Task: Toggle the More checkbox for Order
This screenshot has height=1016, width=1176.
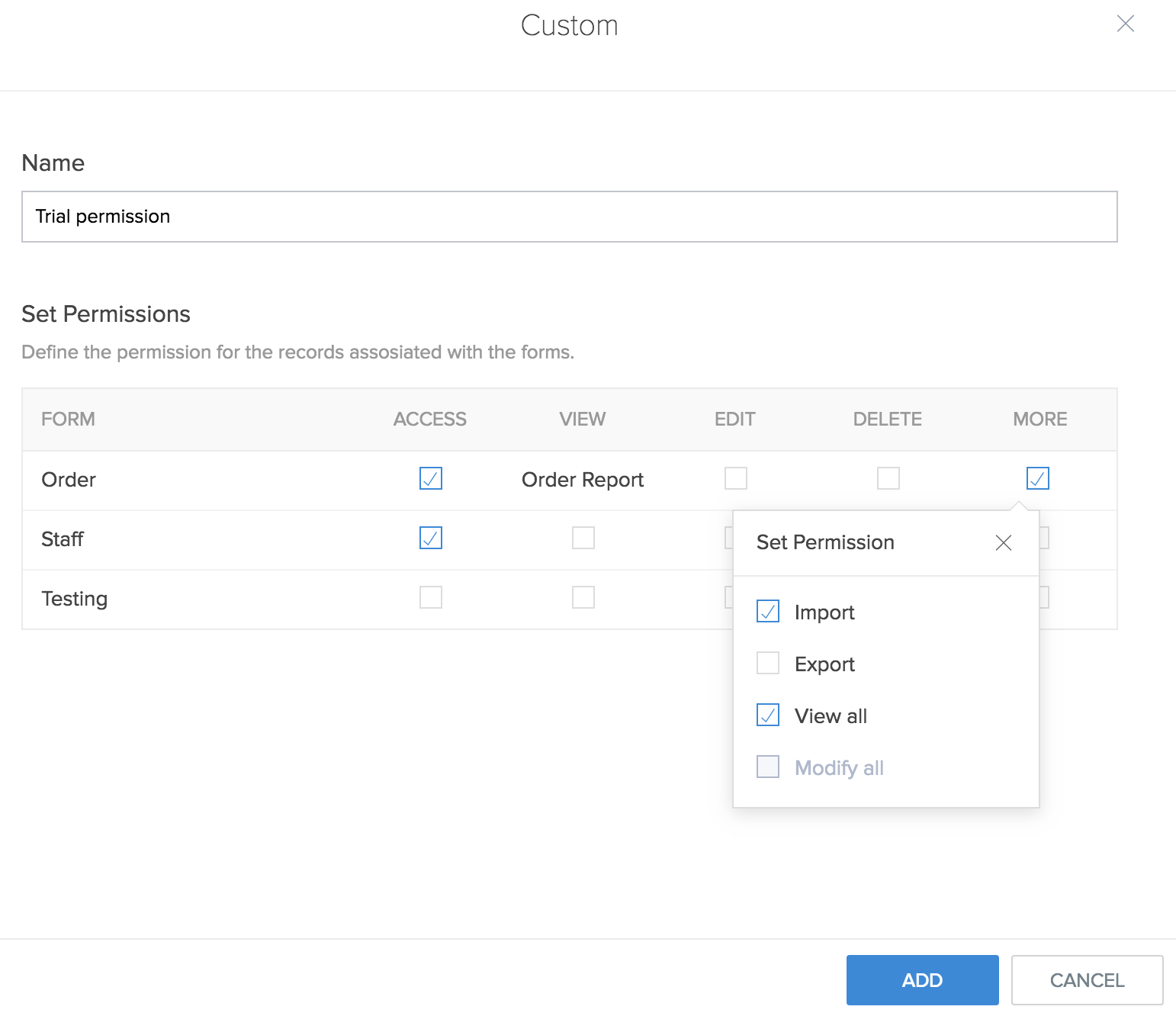Action: (x=1038, y=479)
